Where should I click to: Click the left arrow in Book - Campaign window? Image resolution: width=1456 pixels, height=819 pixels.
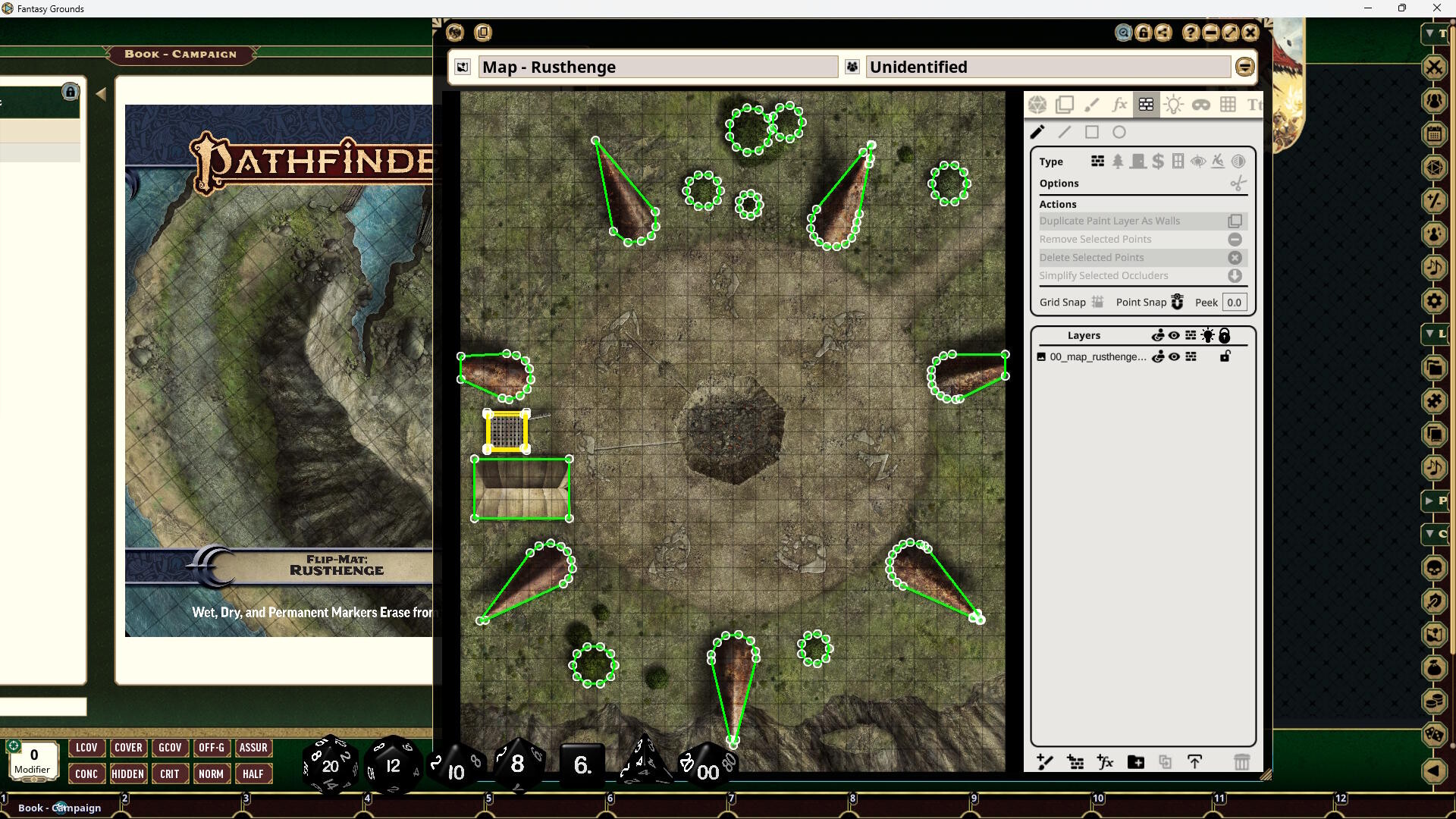pyautogui.click(x=101, y=94)
